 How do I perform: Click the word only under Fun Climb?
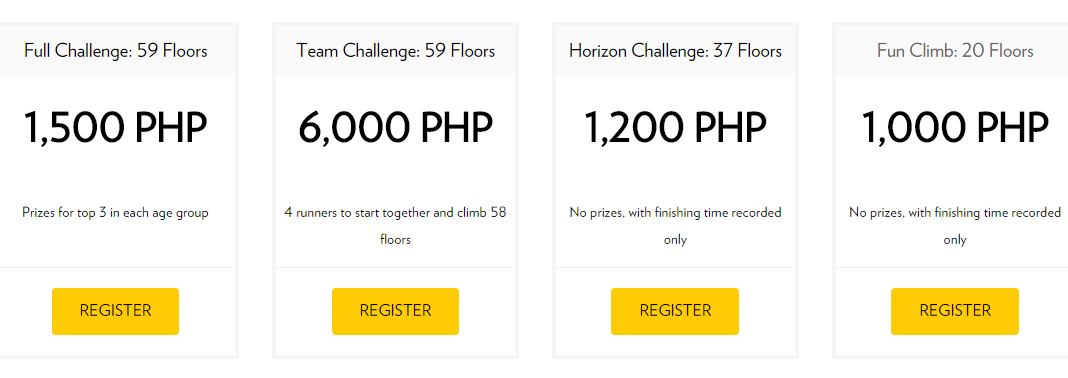click(955, 240)
